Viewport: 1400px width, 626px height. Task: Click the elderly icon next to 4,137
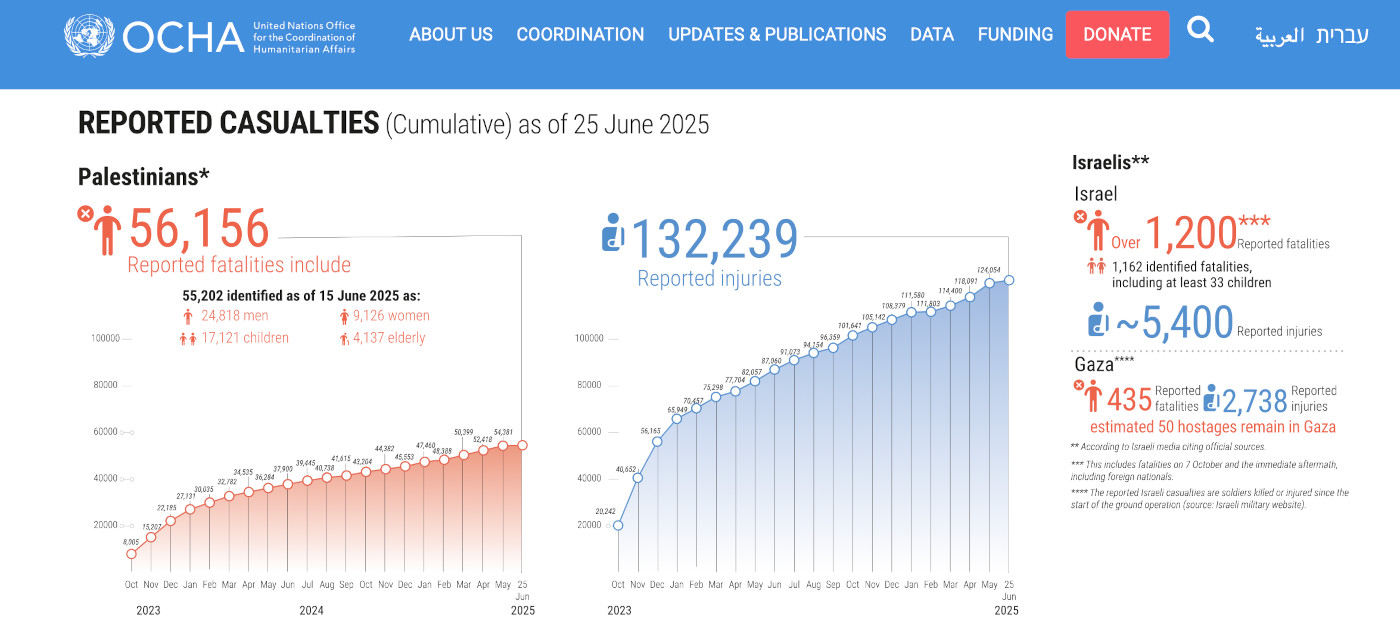pos(344,339)
